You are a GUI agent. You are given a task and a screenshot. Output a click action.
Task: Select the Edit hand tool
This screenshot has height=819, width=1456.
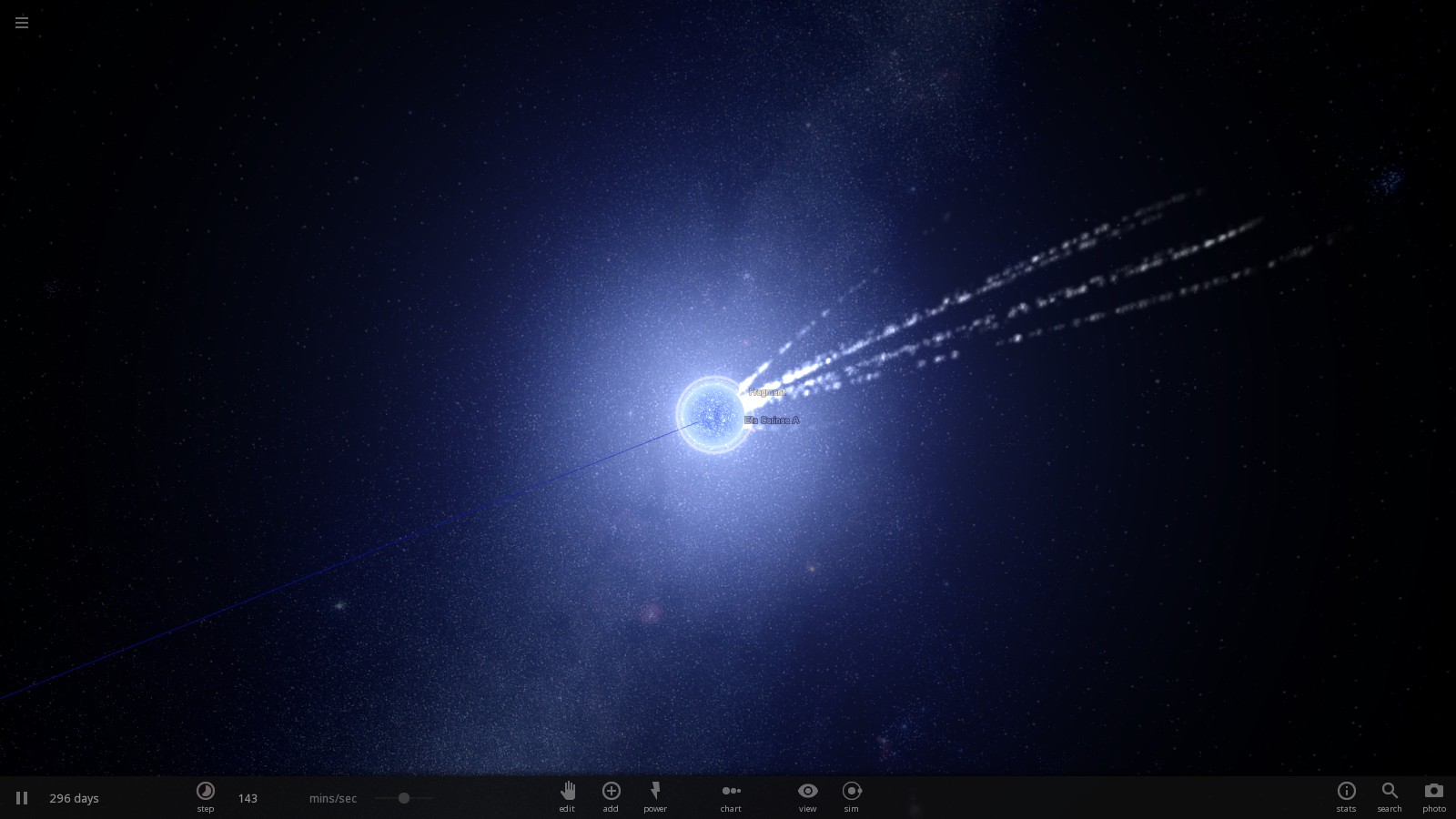coord(567,797)
